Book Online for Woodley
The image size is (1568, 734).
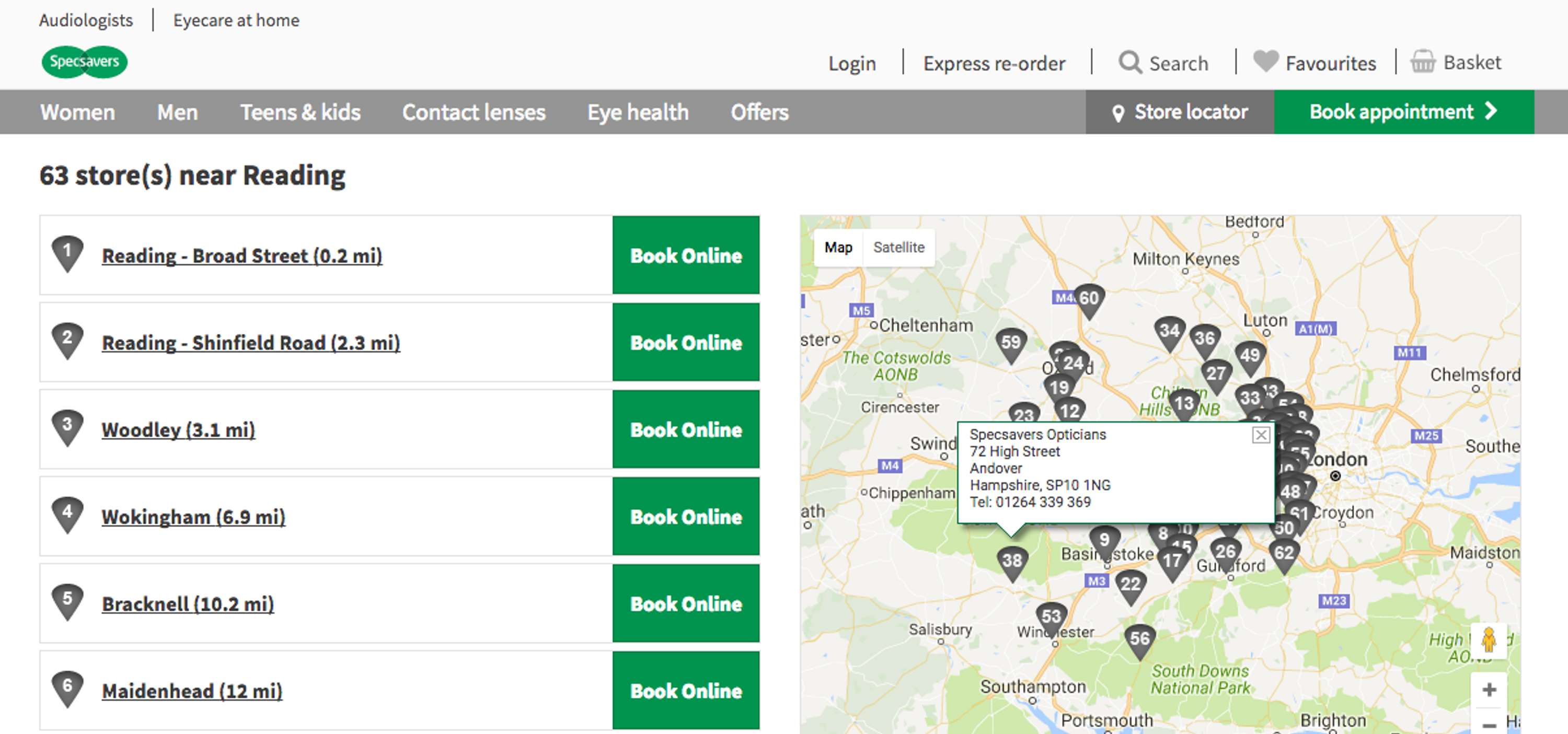click(x=686, y=429)
